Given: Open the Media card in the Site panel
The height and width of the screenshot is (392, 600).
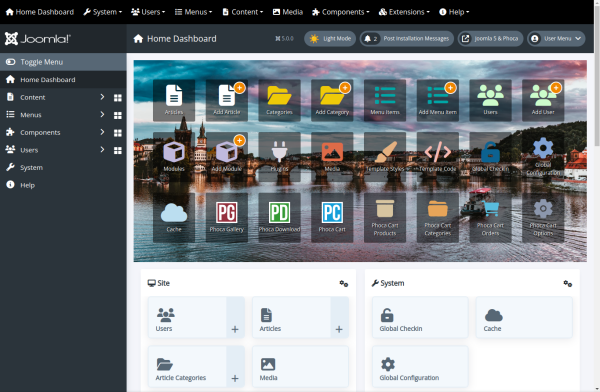Looking at the screenshot, I should [300, 366].
